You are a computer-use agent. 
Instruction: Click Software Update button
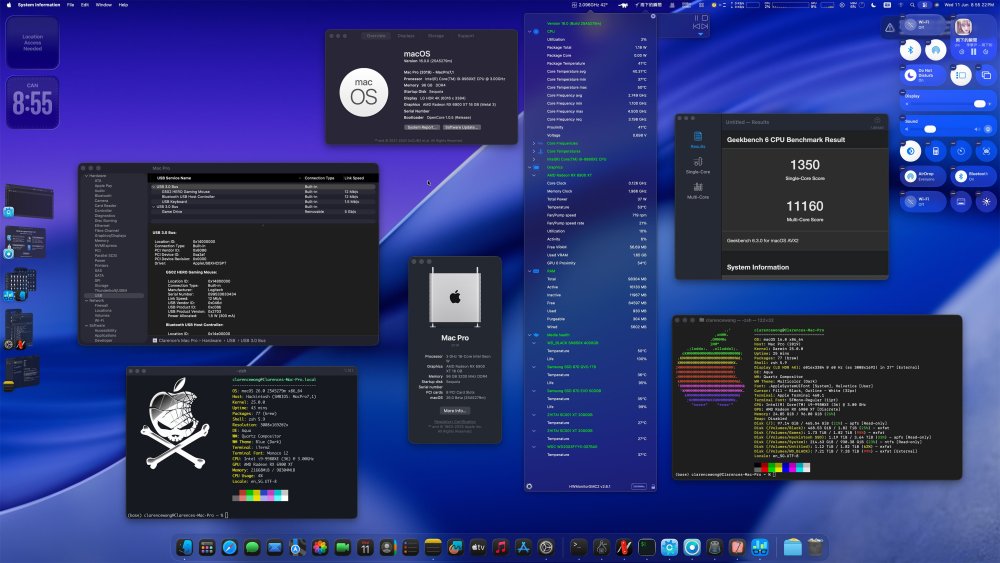coord(462,127)
